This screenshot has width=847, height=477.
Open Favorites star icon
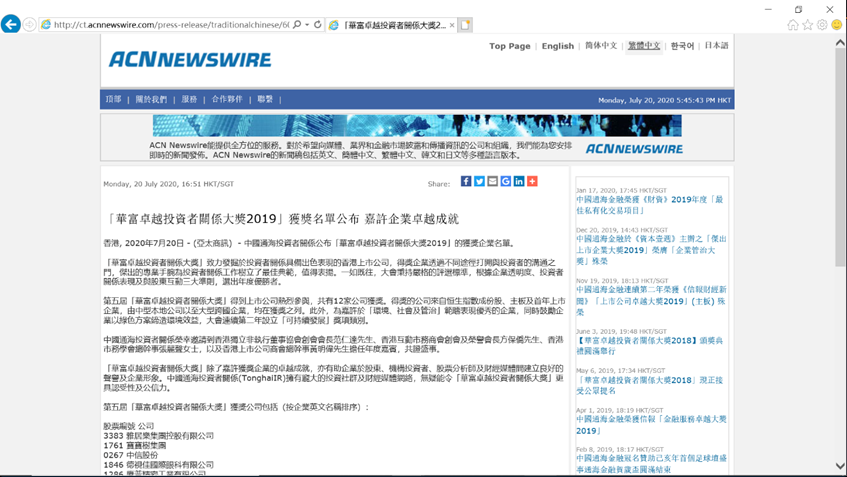pyautogui.click(x=808, y=25)
